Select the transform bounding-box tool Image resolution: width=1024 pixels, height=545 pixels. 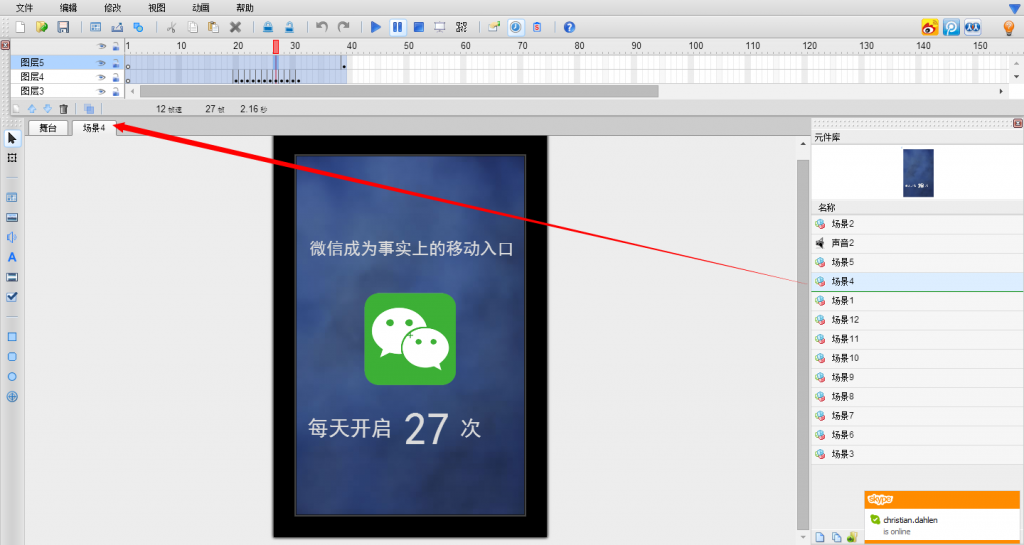click(x=12, y=158)
